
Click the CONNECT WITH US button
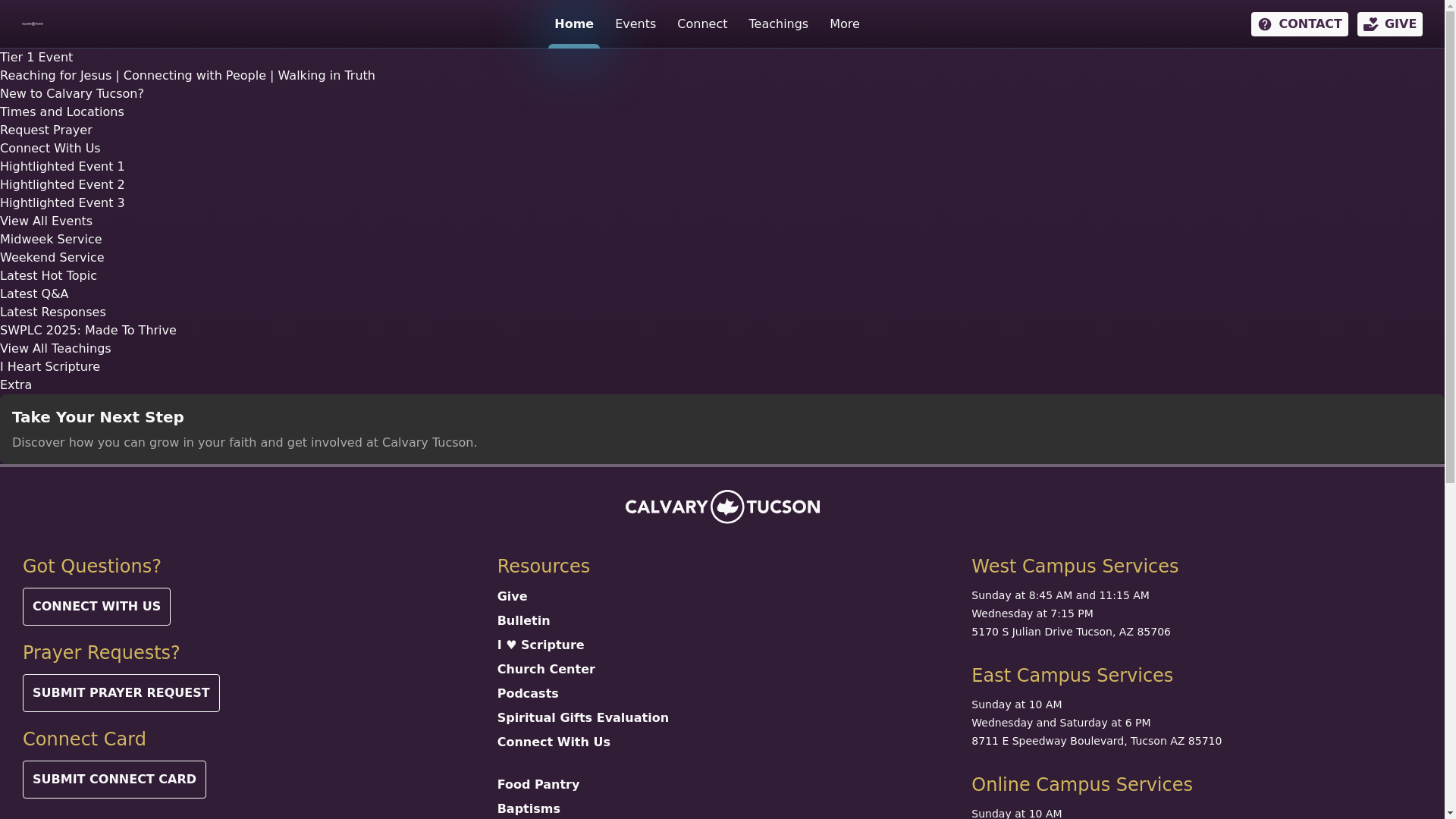[x=96, y=607]
